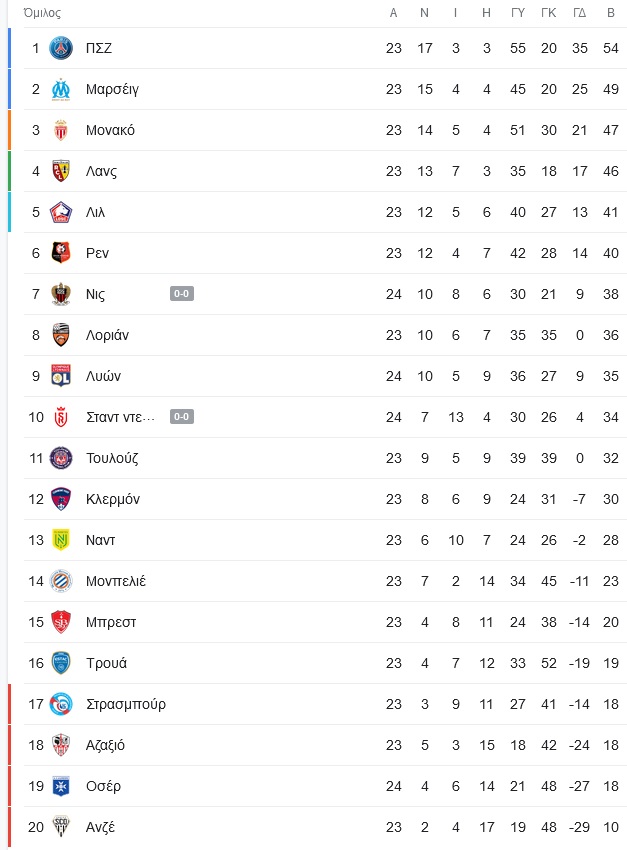Click the Μαρσέιγ club logo
Image resolution: width=627 pixels, height=850 pixels.
[x=61, y=89]
